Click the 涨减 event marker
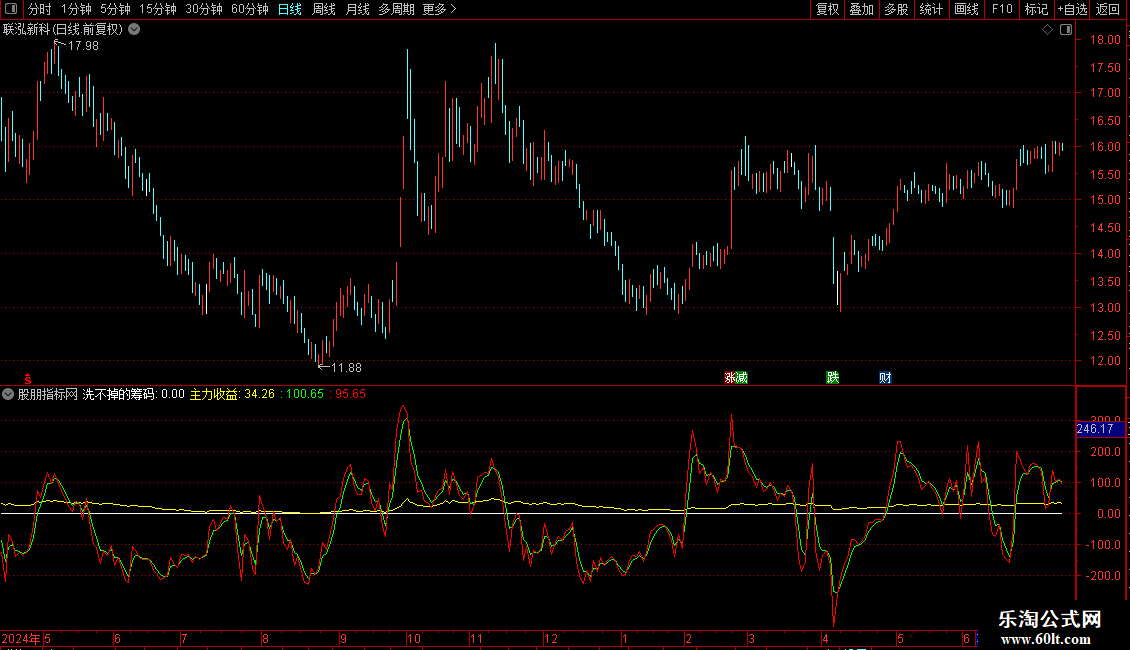This screenshot has height=650, width=1130. tap(736, 378)
